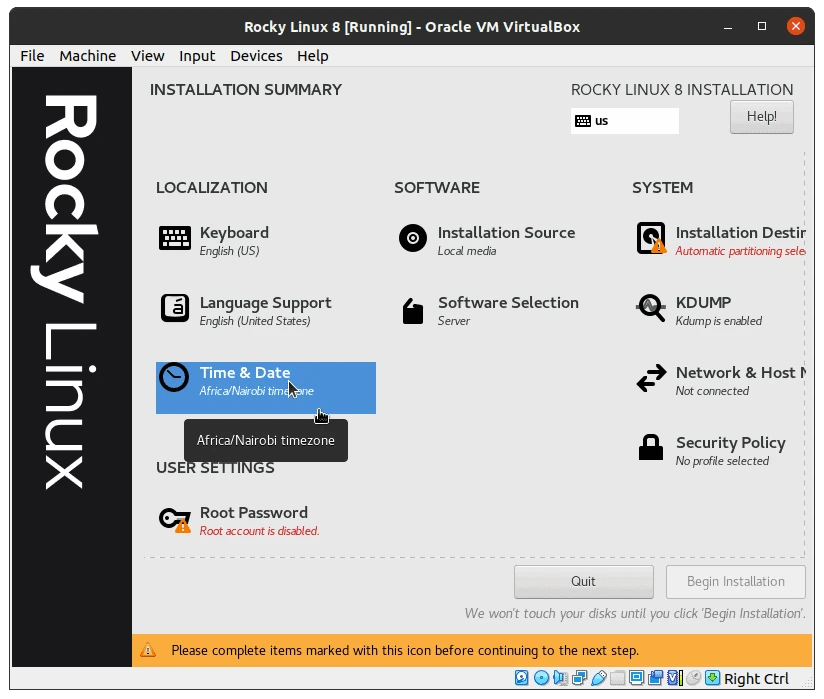Image resolution: width=824 pixels, height=699 pixels.
Task: Click the Help! button
Action: (761, 117)
